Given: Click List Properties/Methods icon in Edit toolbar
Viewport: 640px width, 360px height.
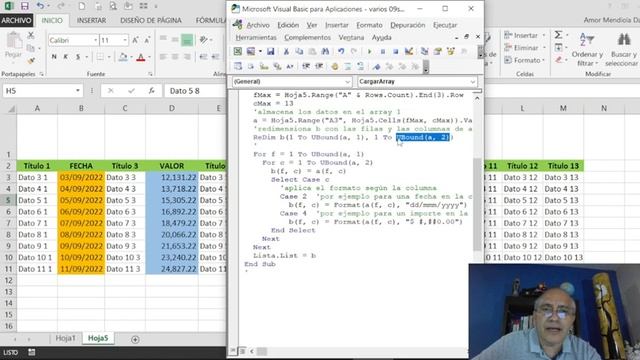Looking at the screenshot, I should pyautogui.click(x=238, y=67).
